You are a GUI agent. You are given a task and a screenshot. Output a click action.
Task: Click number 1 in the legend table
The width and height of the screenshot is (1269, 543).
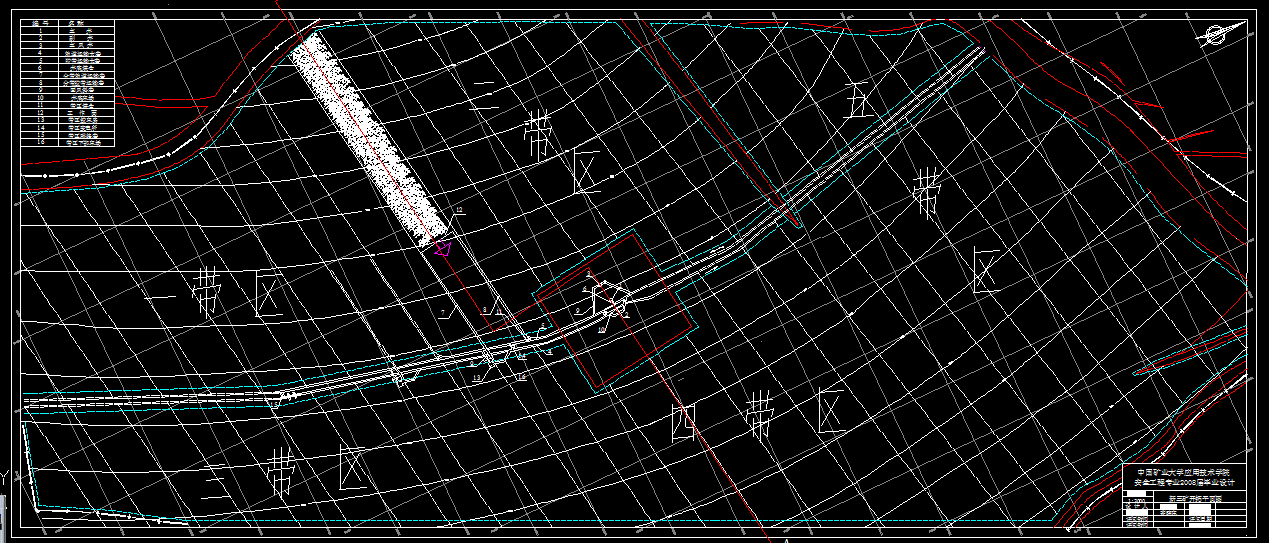point(40,31)
